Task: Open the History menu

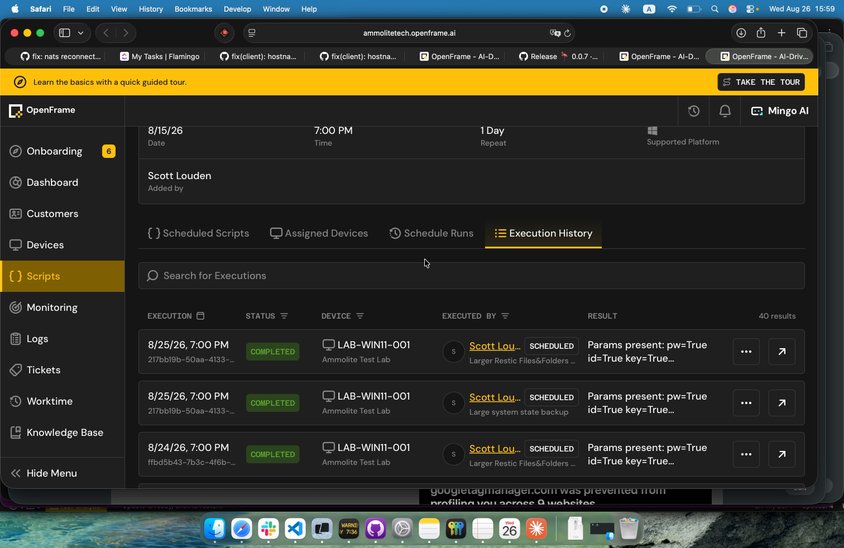Action: click(x=151, y=9)
